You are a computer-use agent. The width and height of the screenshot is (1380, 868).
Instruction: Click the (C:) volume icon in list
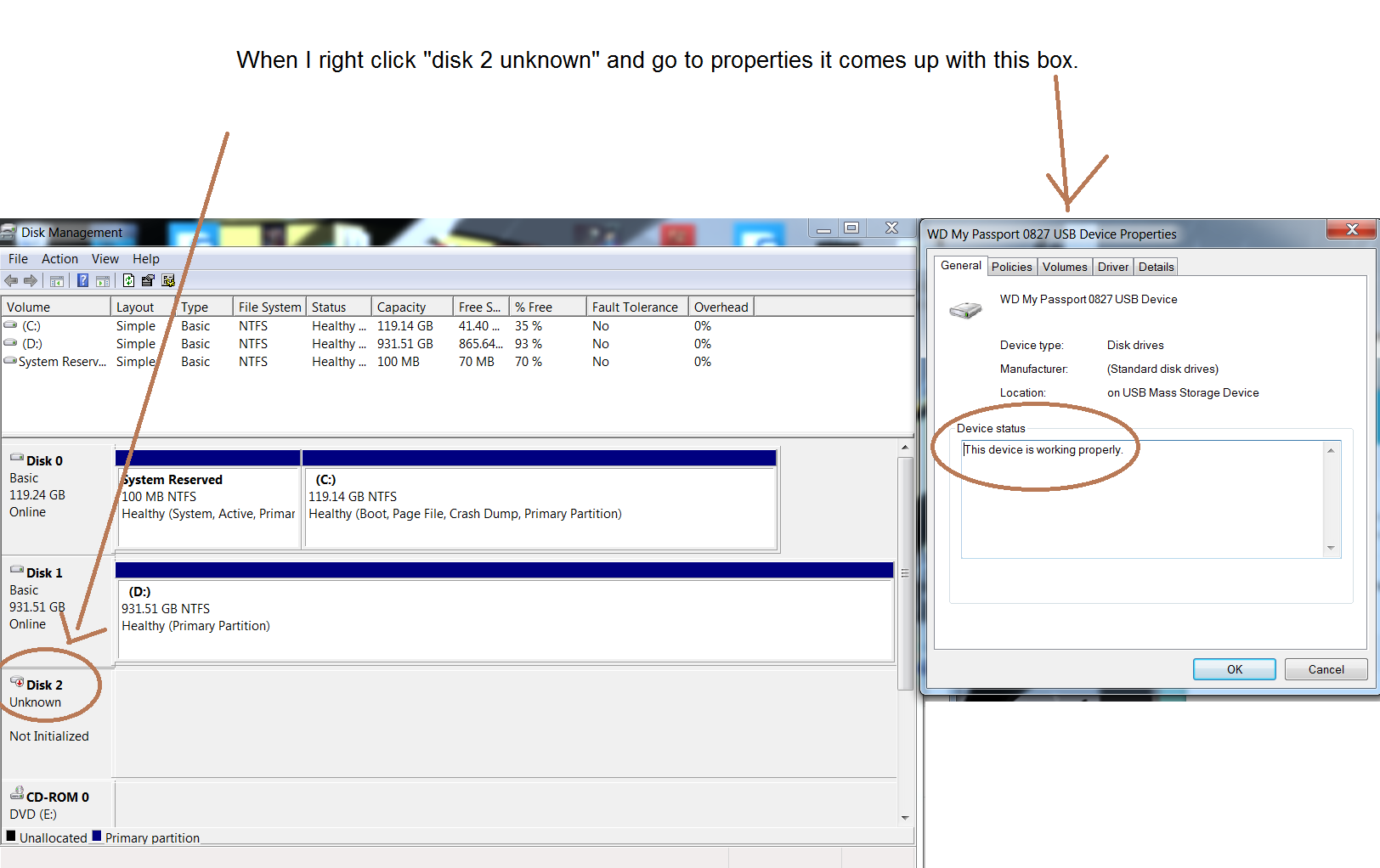pyautogui.click(x=10, y=325)
